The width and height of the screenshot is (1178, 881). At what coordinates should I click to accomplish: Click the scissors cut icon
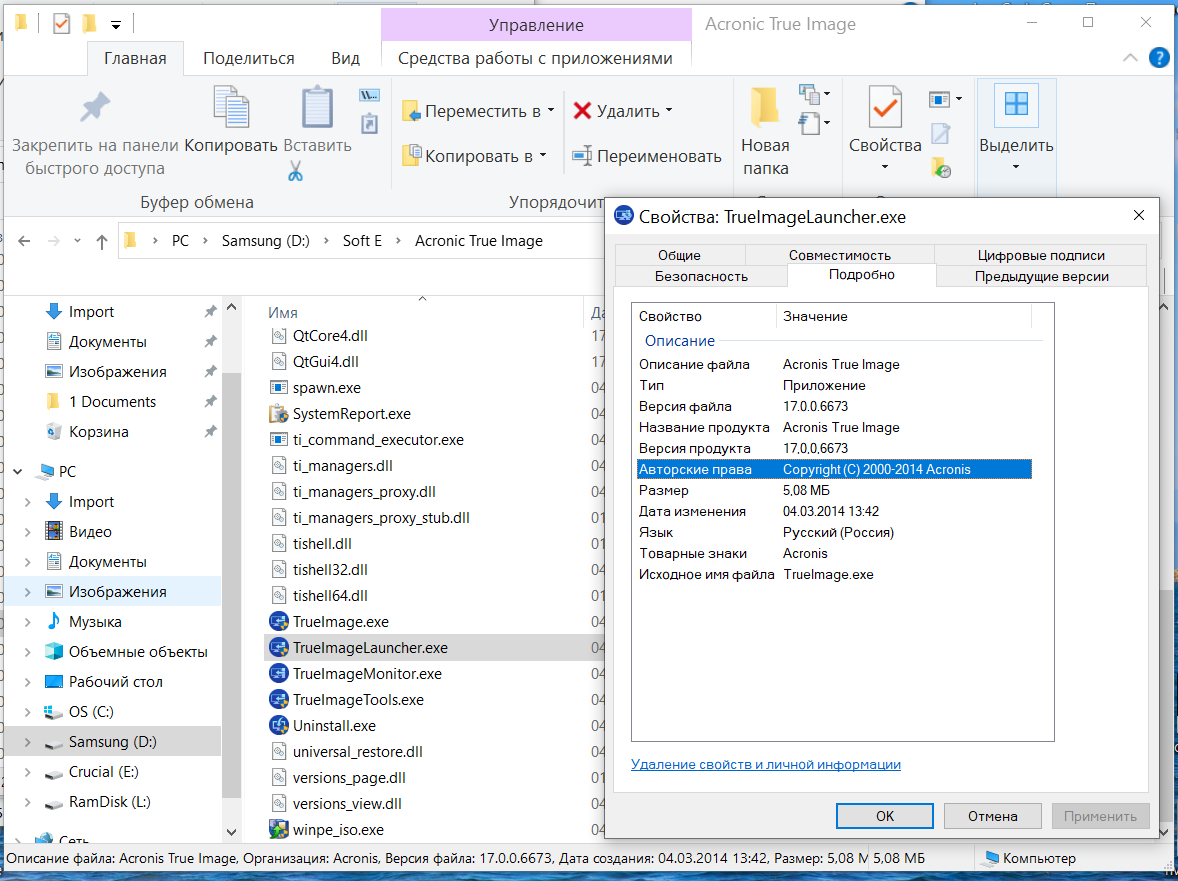coord(294,172)
